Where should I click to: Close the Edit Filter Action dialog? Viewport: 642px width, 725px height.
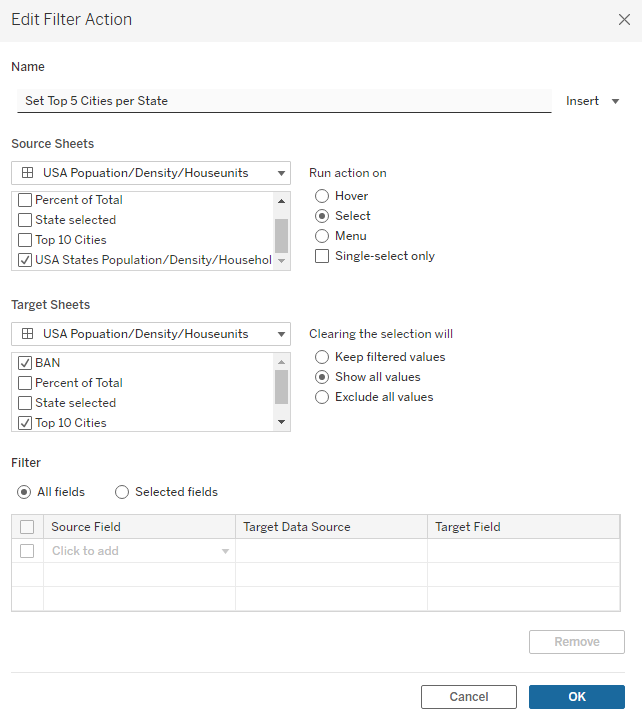624,19
